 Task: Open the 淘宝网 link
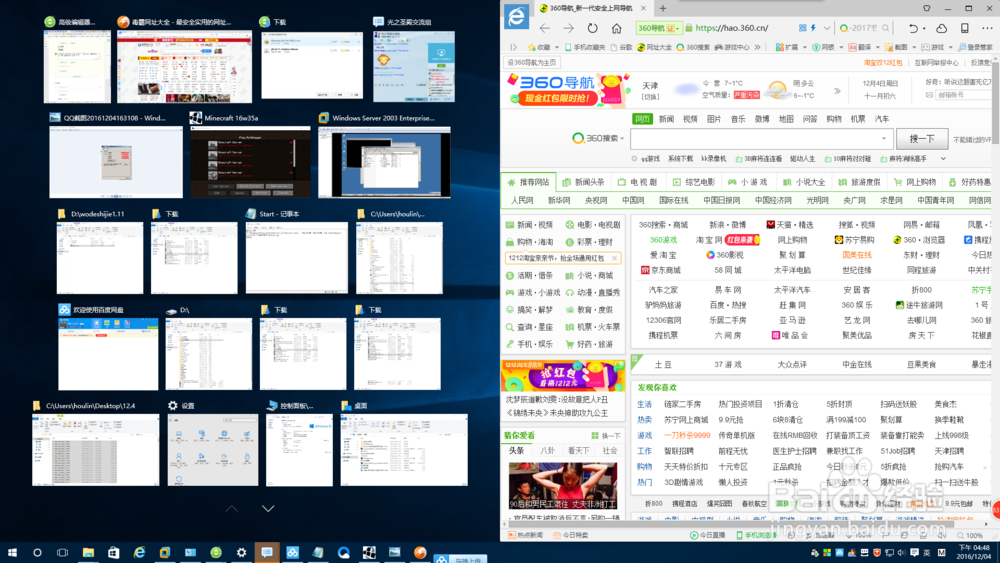[x=709, y=240]
